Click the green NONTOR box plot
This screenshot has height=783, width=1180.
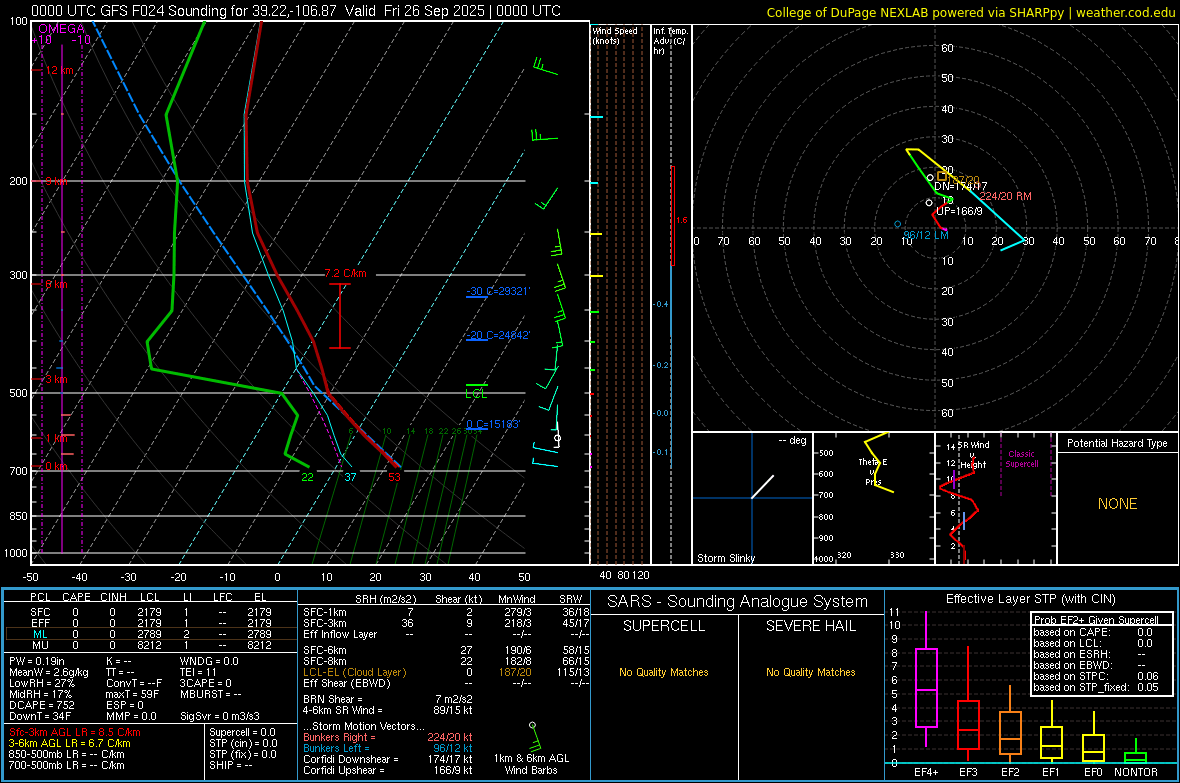pyautogui.click(x=1136, y=752)
